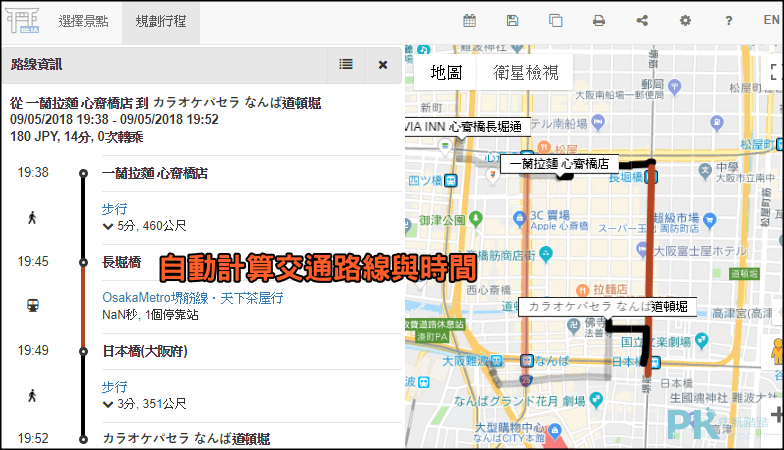Image resolution: width=784 pixels, height=450 pixels.
Task: Zoom in map plus button
Action: click(x=777, y=414)
